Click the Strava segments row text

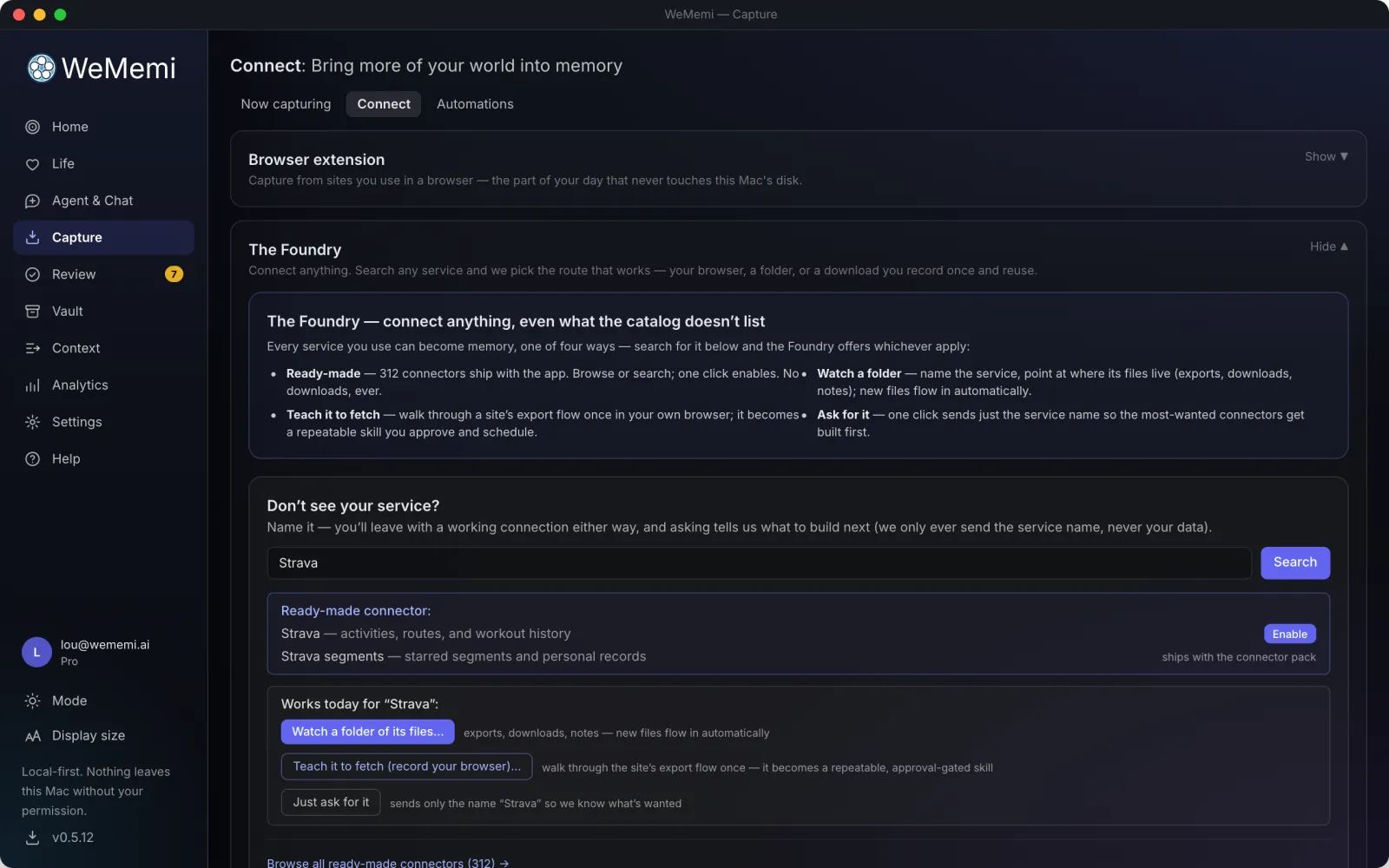click(463, 656)
